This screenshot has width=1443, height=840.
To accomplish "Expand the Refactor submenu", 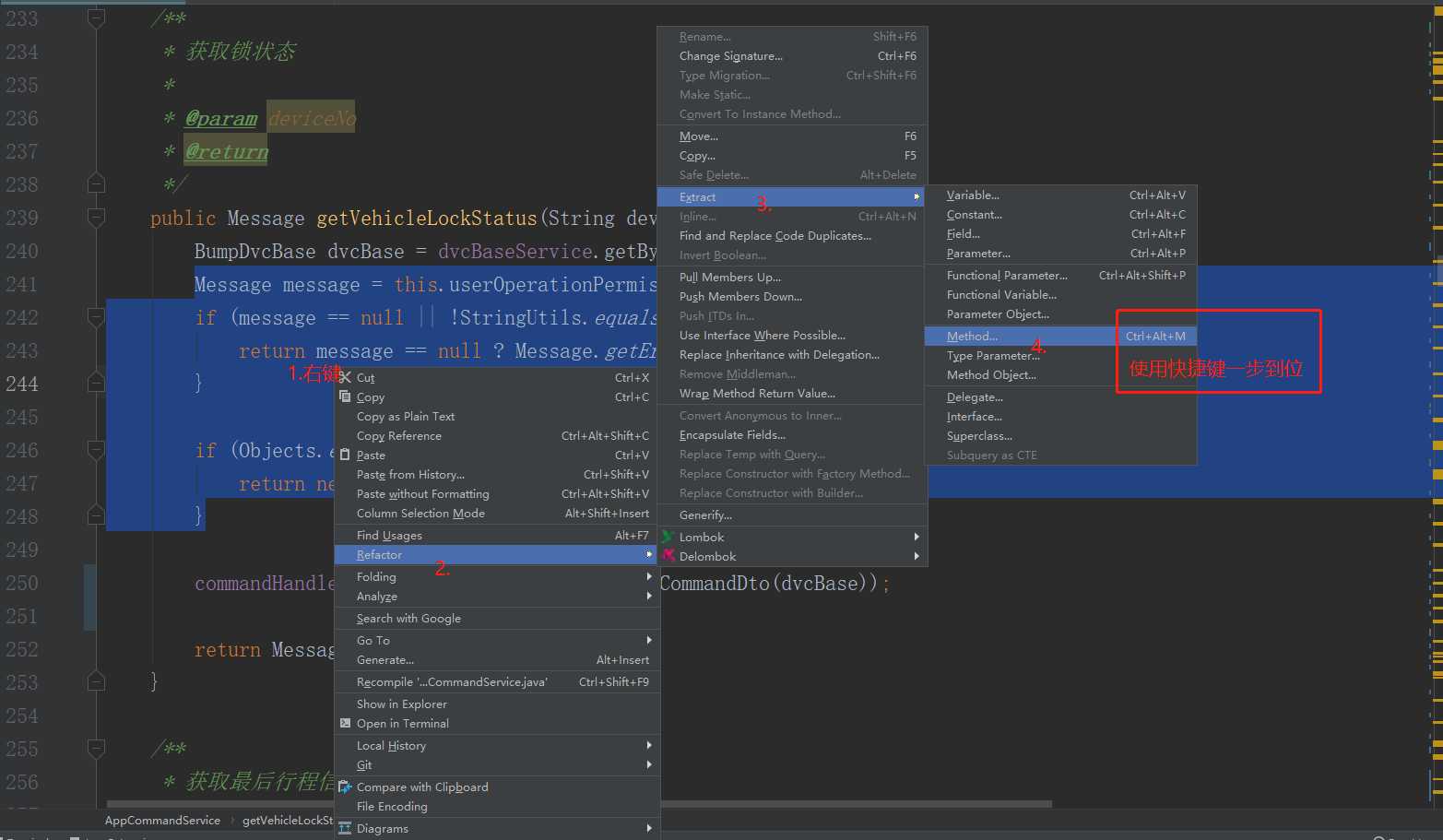I will click(x=497, y=554).
